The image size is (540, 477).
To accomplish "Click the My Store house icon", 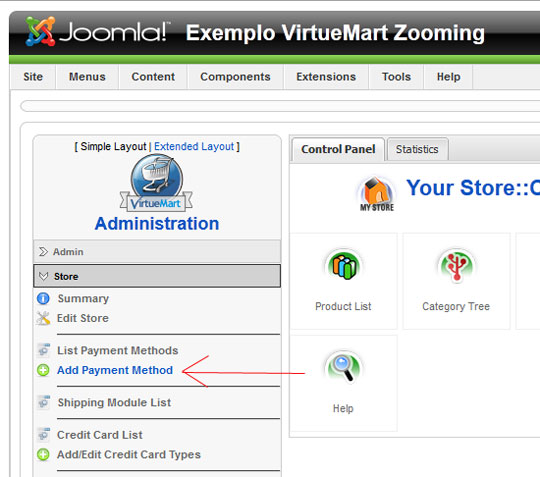I will click(x=377, y=194).
